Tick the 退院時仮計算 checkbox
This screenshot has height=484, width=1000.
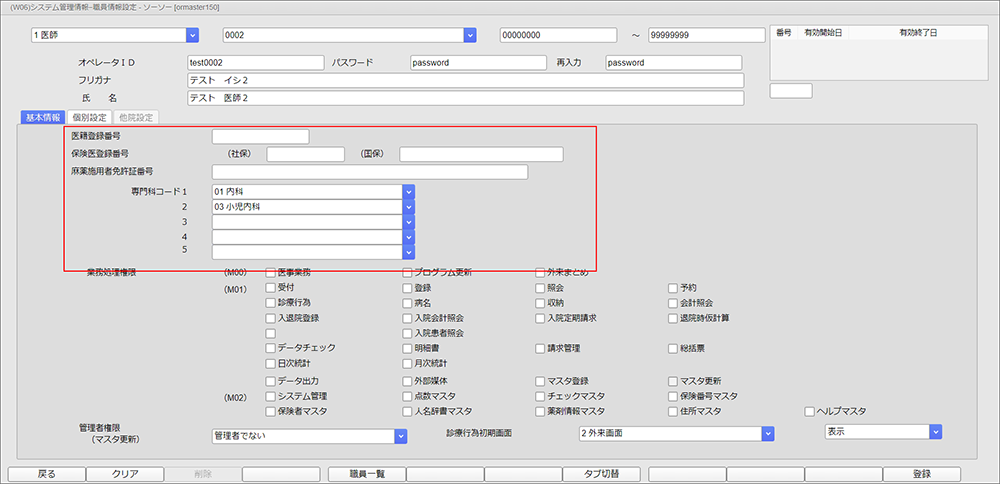673,318
